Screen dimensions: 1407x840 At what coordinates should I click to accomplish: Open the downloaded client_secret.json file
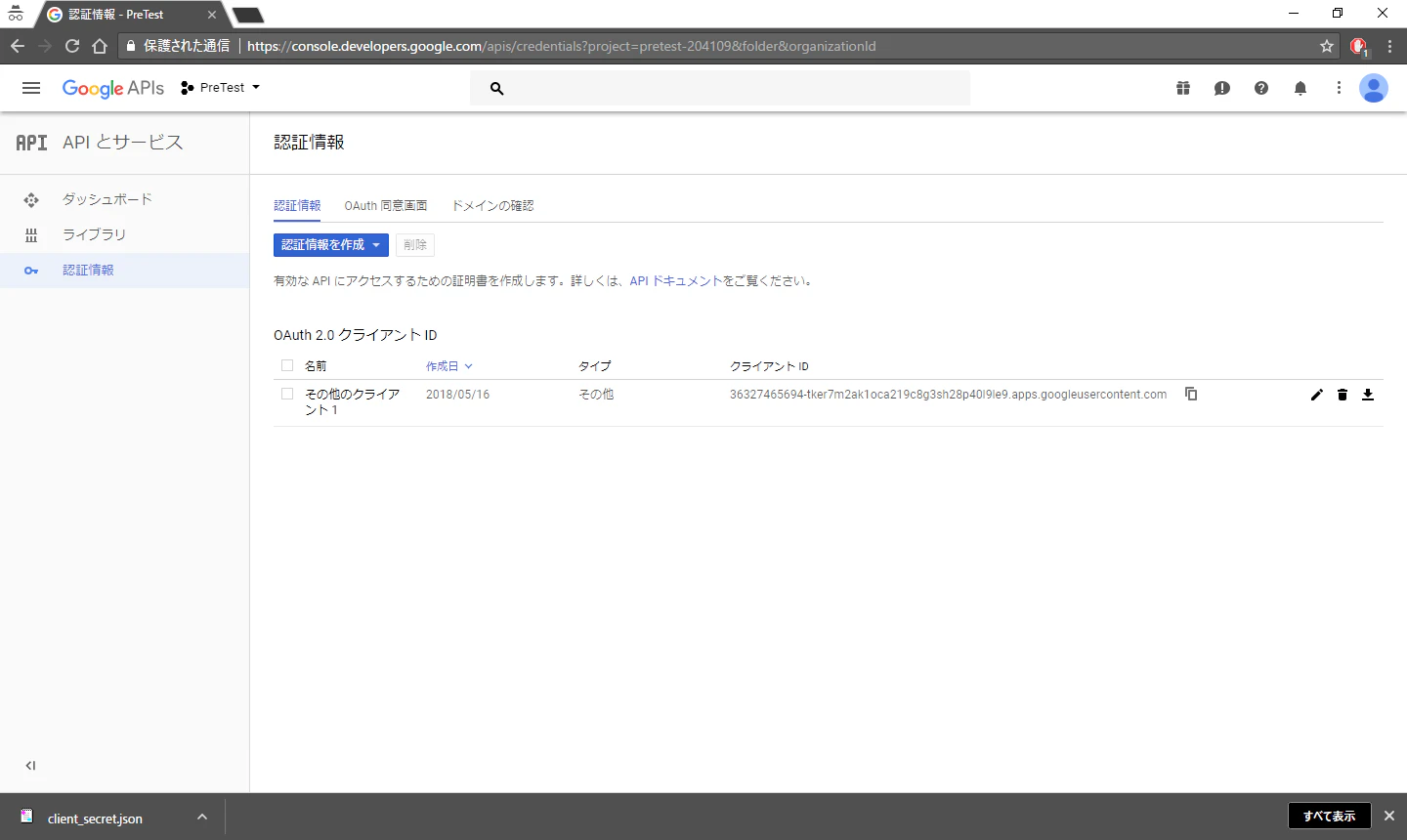click(95, 819)
